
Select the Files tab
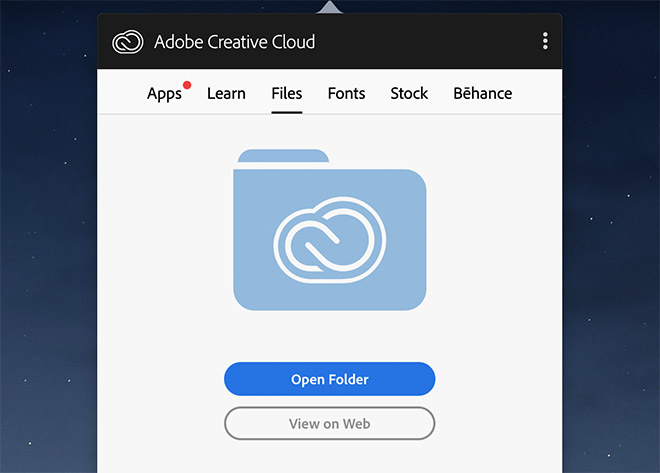coord(287,93)
